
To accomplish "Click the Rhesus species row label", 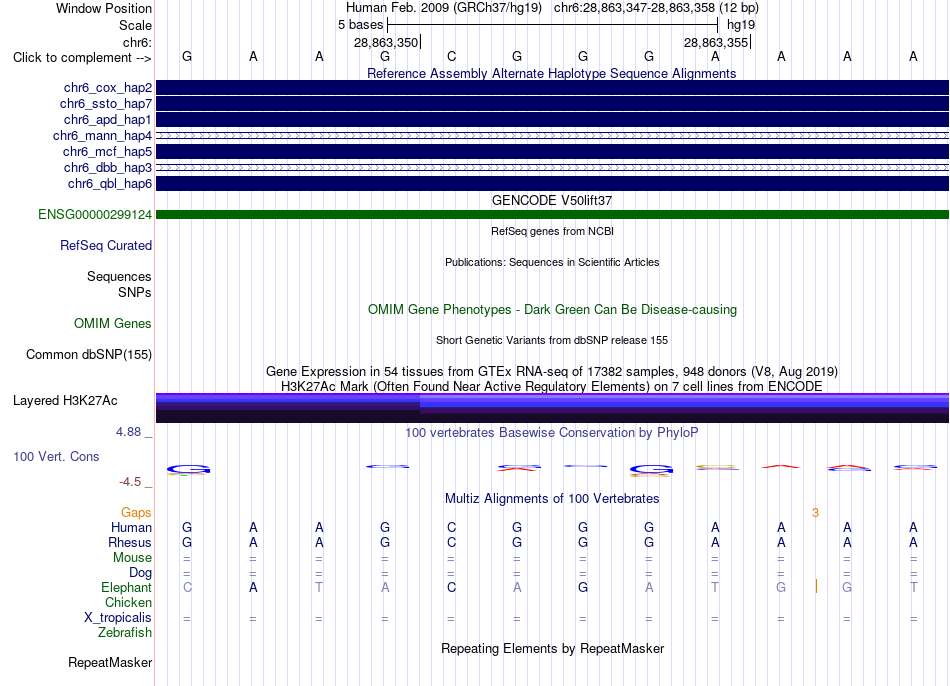I will pos(130,542).
